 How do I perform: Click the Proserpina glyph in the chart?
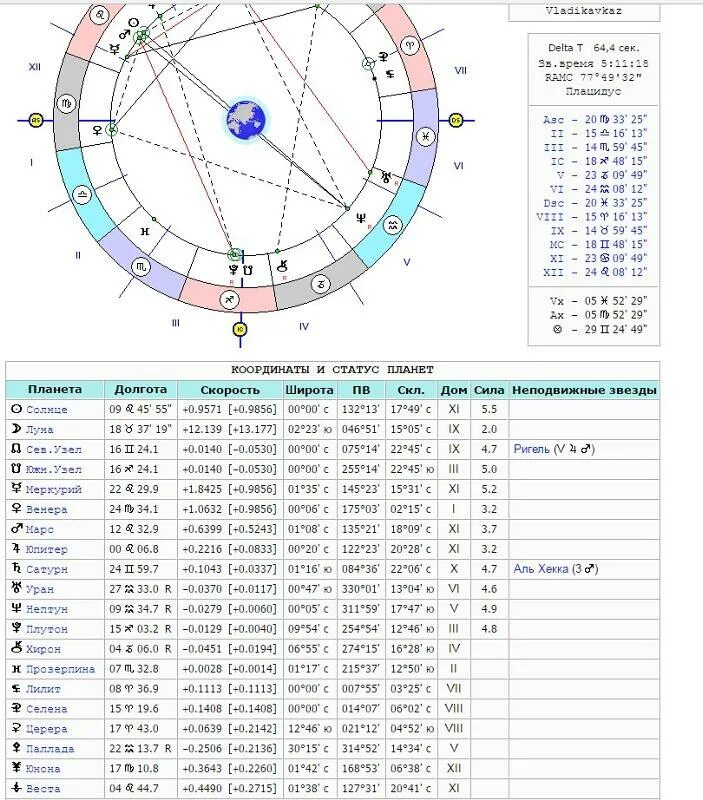click(145, 232)
